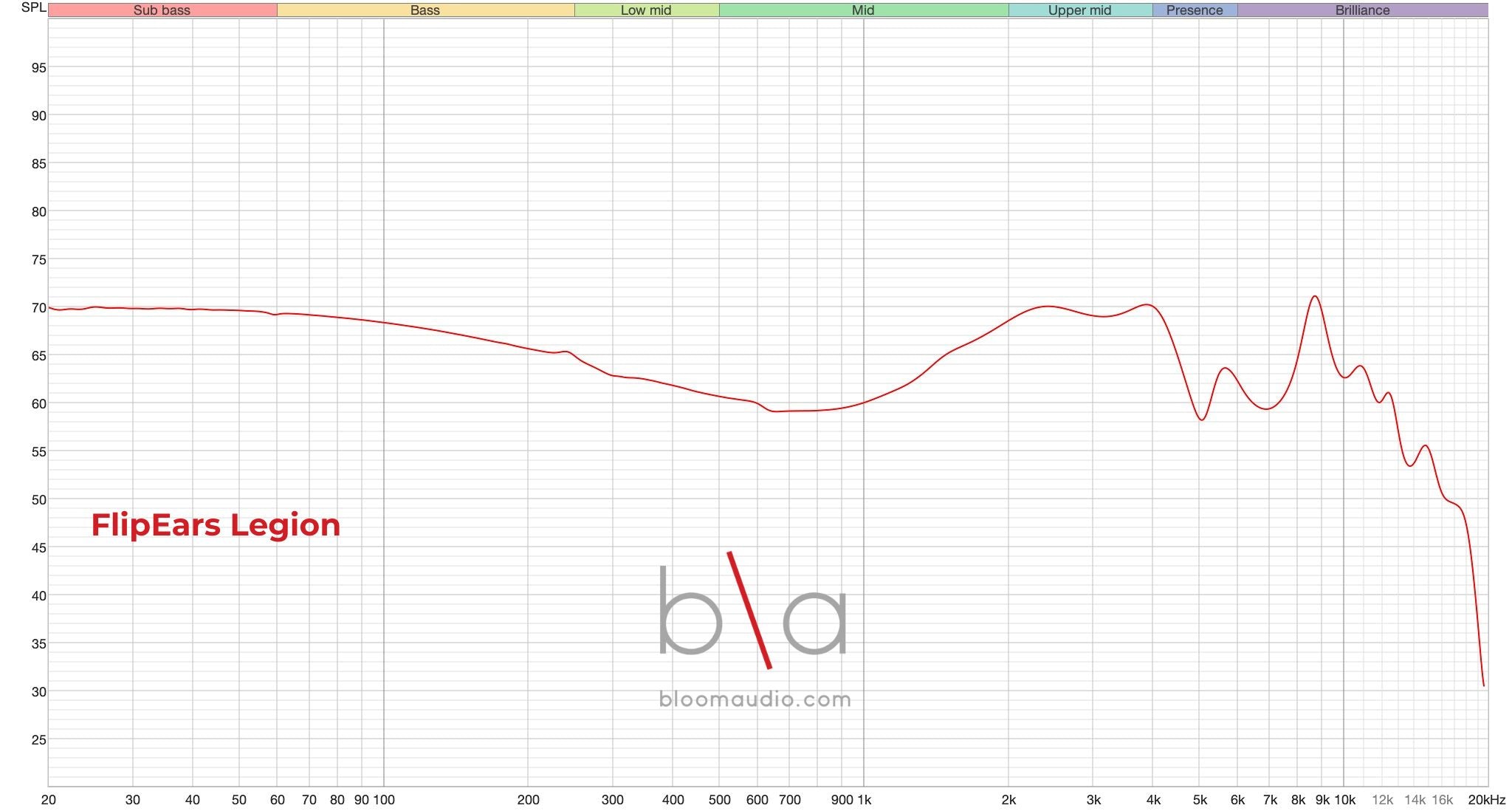1512x811 pixels.
Task: Click the 20kHz frequency axis label
Action: [1486, 800]
